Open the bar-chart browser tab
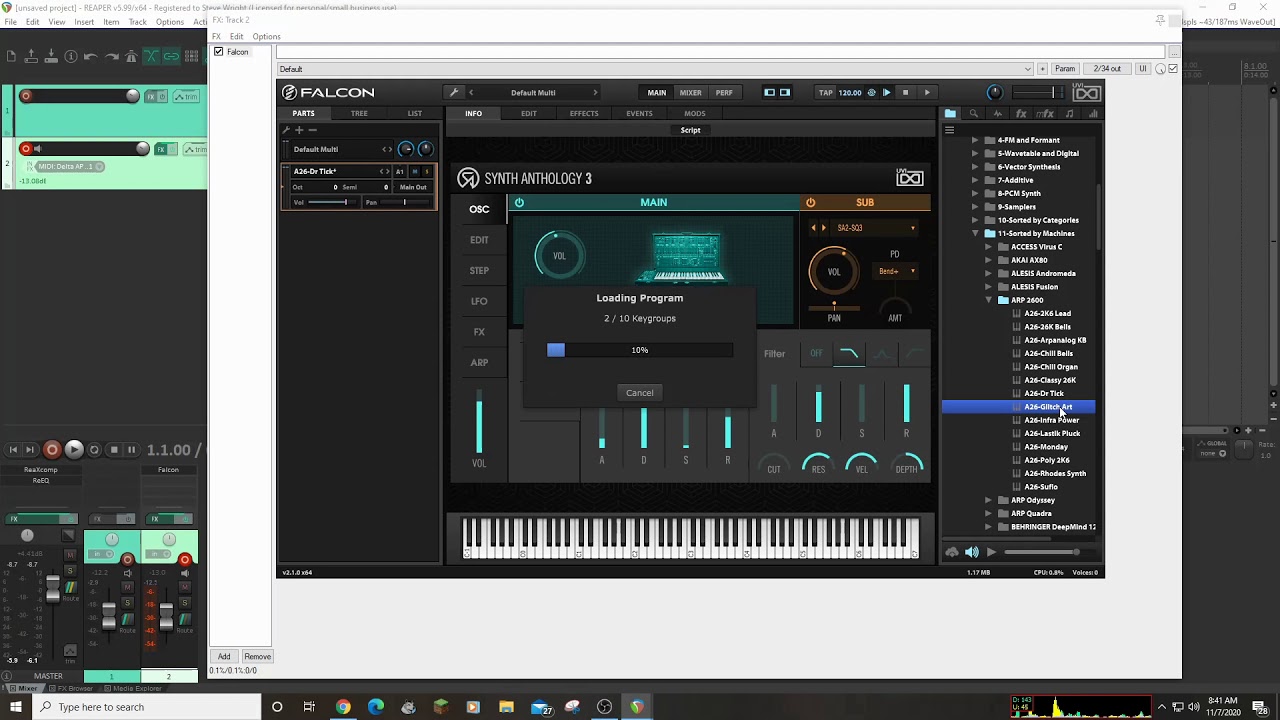 [x=1092, y=114]
